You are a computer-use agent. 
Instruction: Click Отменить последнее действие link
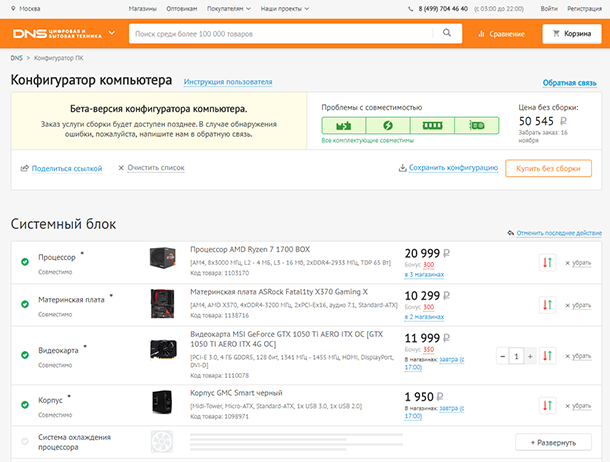[559, 233]
